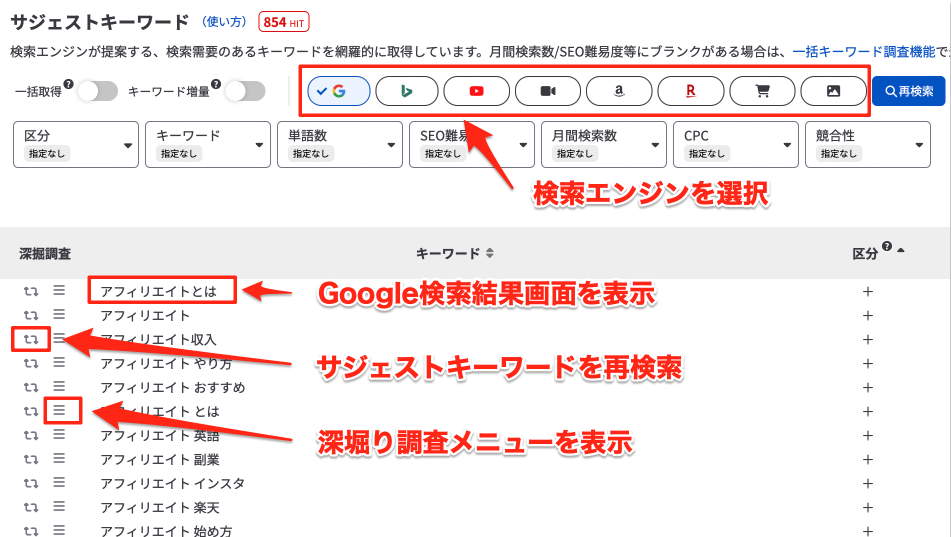This screenshot has width=951, height=537.
Task: Open the CPC filter dropdown
Action: (x=735, y=144)
